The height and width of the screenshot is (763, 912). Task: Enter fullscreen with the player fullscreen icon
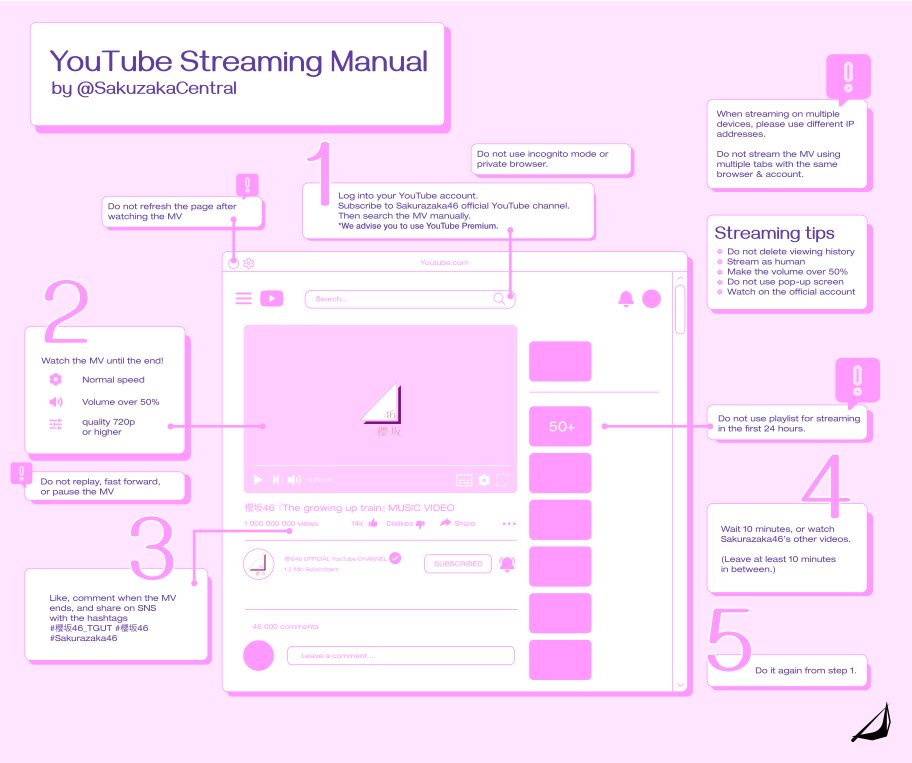(x=502, y=480)
